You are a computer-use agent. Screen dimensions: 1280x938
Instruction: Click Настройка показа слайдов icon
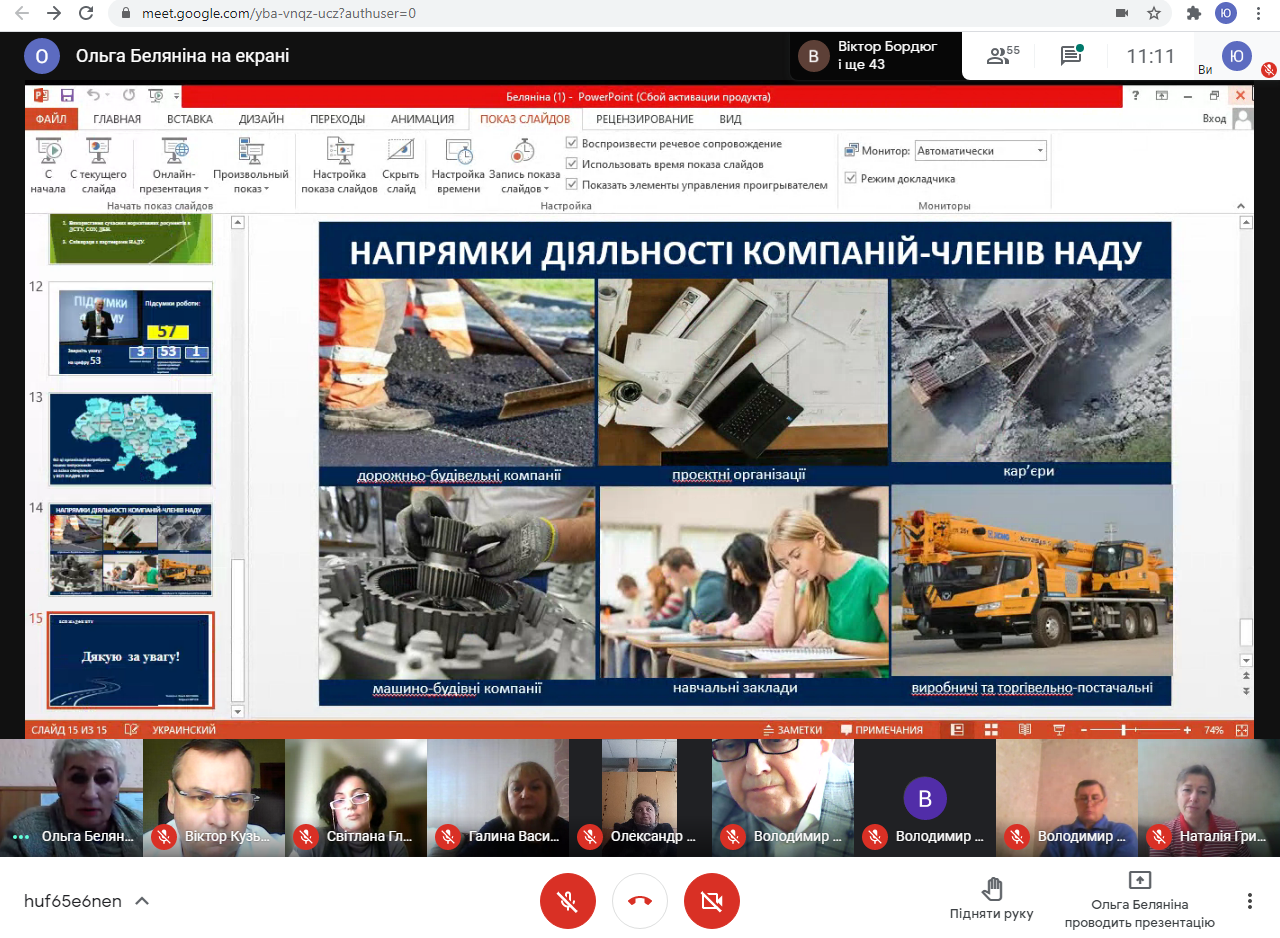[339, 166]
